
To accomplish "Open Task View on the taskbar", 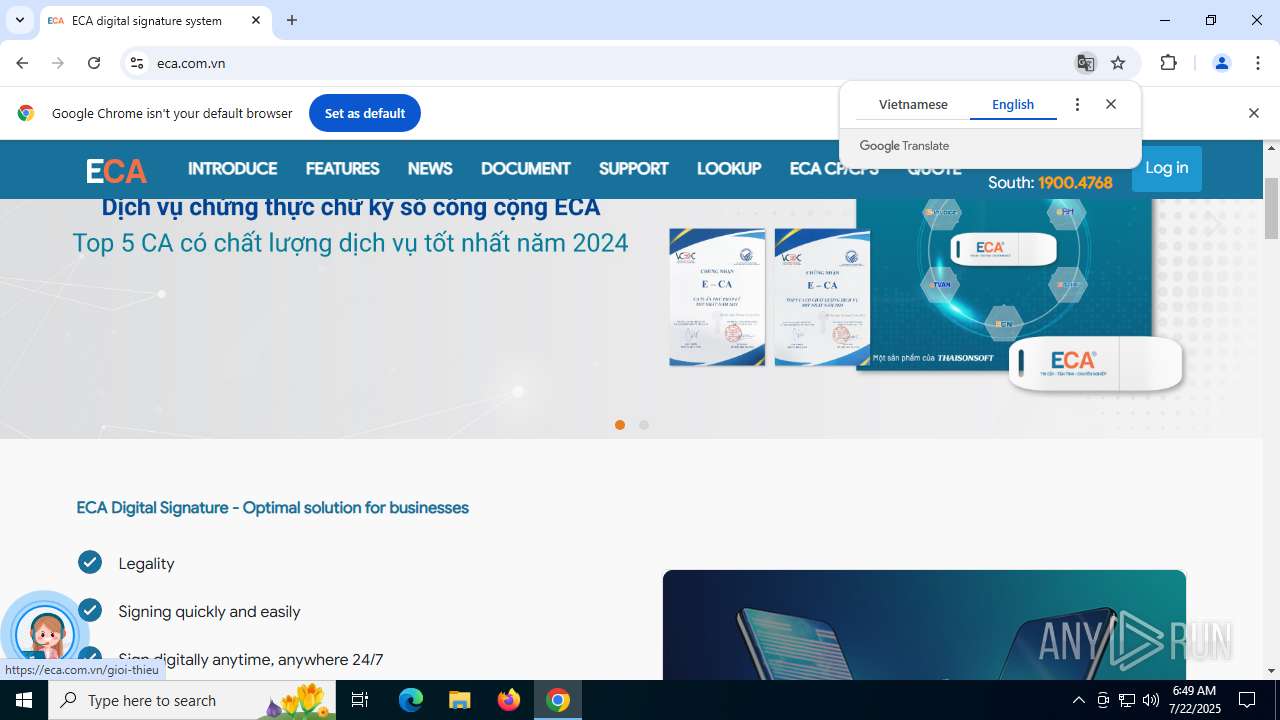I will pyautogui.click(x=360, y=700).
